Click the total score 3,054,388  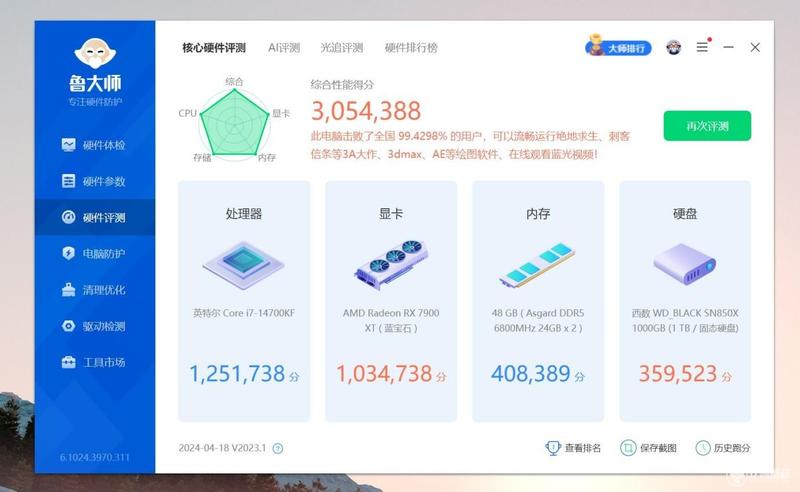[x=366, y=111]
